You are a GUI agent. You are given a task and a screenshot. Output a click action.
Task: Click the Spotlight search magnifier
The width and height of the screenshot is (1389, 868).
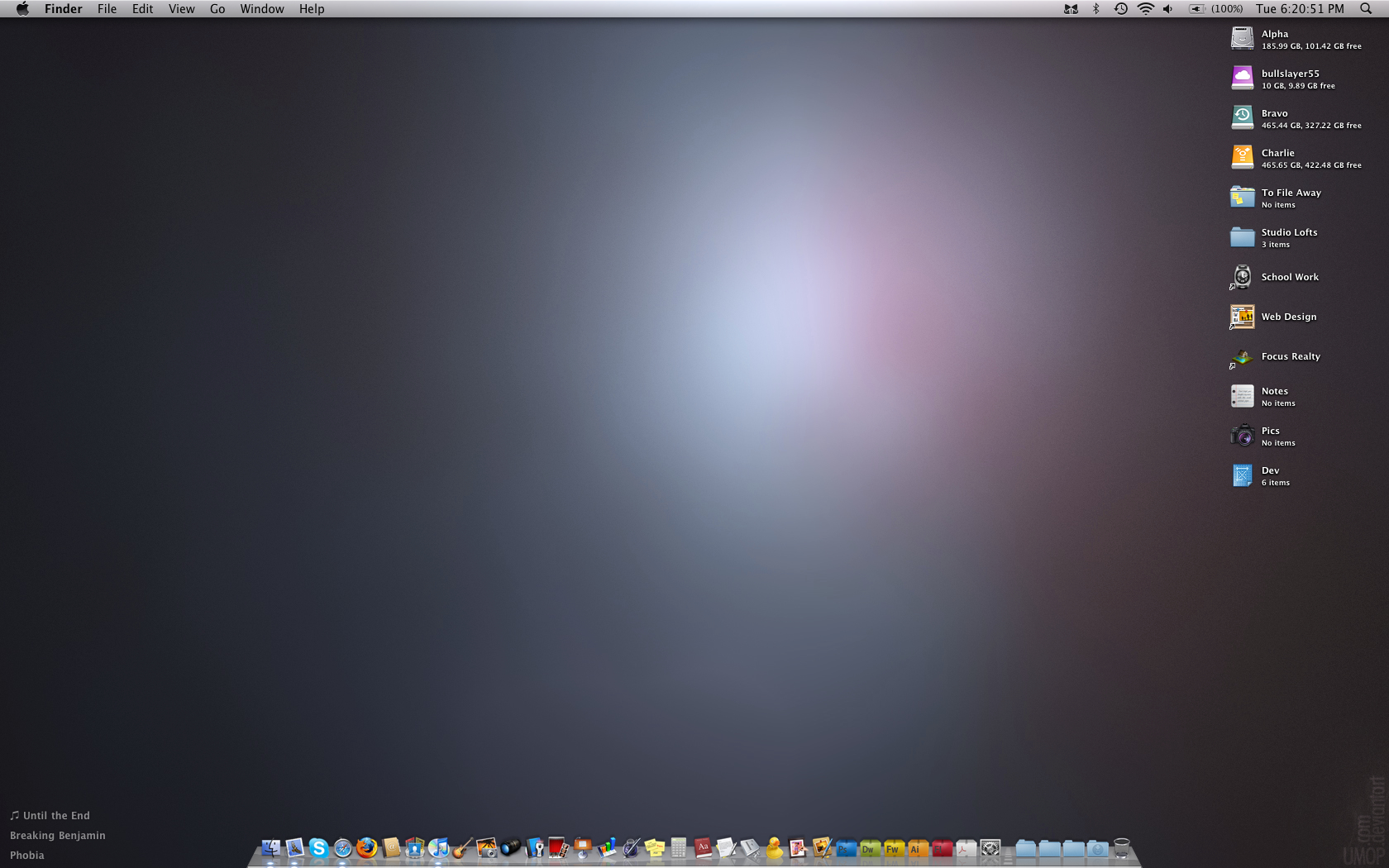pyautogui.click(x=1366, y=8)
